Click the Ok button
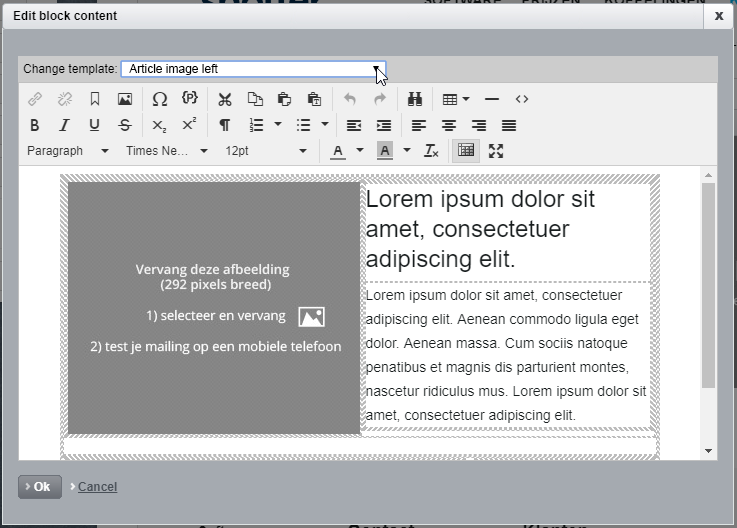Screen dimensions: 737x528 [40, 487]
